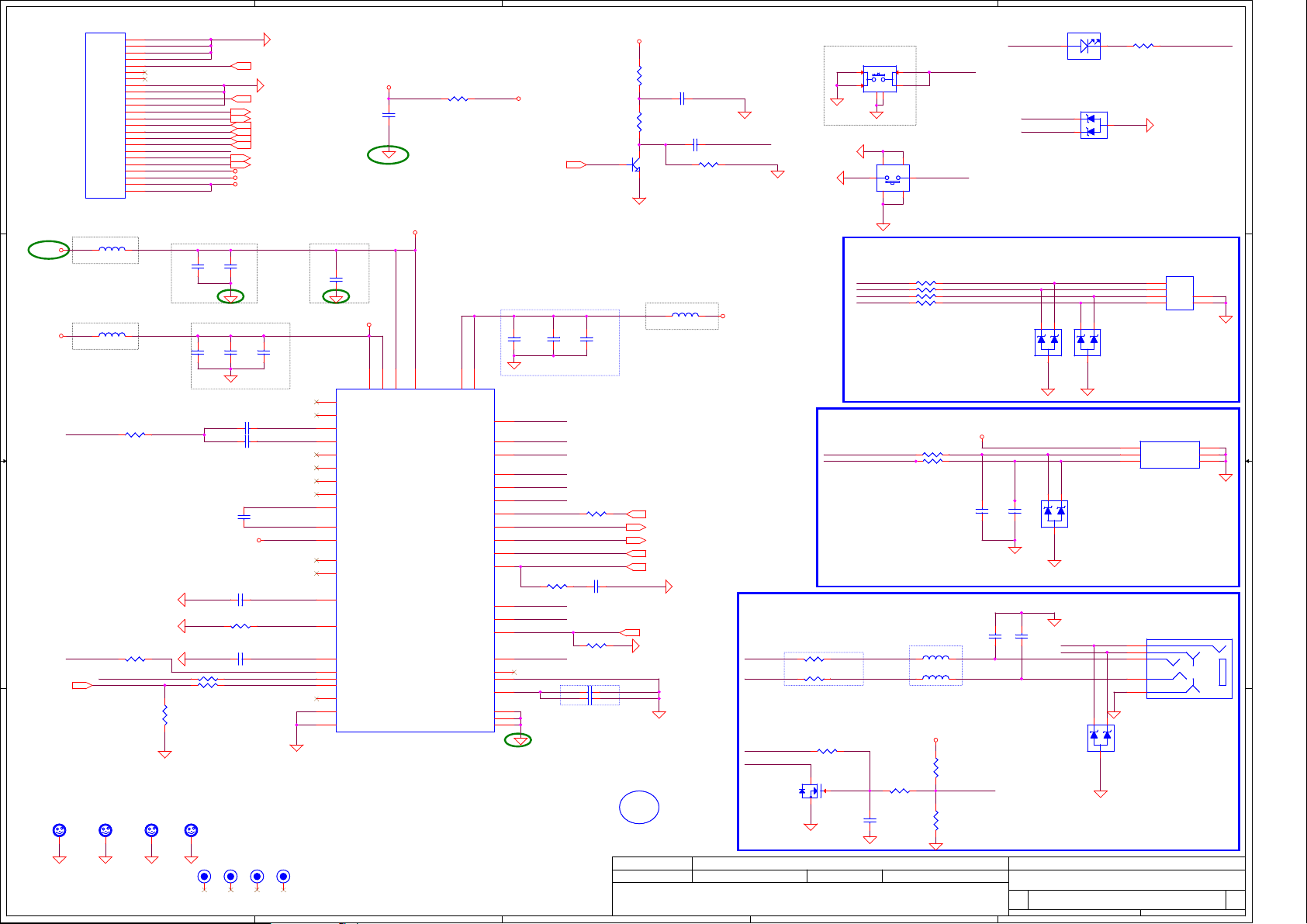Select the lone capacitor in second dashed box
The height and width of the screenshot is (924, 1307).
pos(336,279)
